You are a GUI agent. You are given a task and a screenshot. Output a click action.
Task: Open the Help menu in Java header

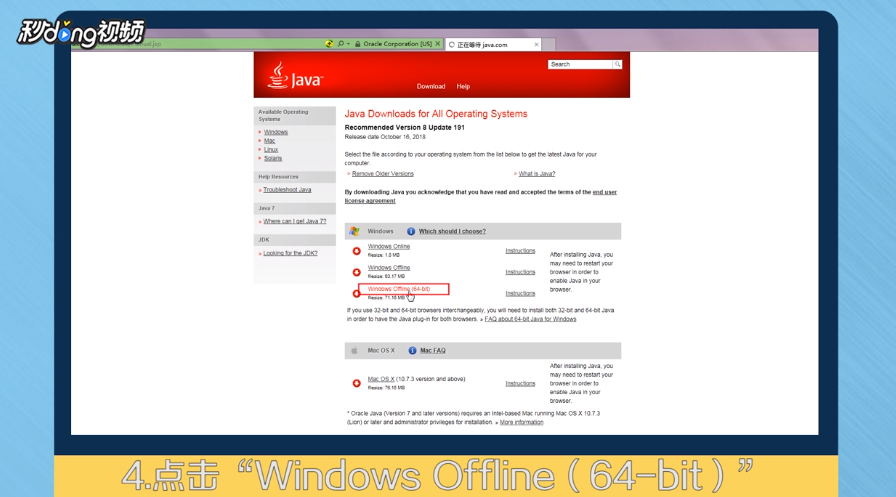[x=463, y=86]
